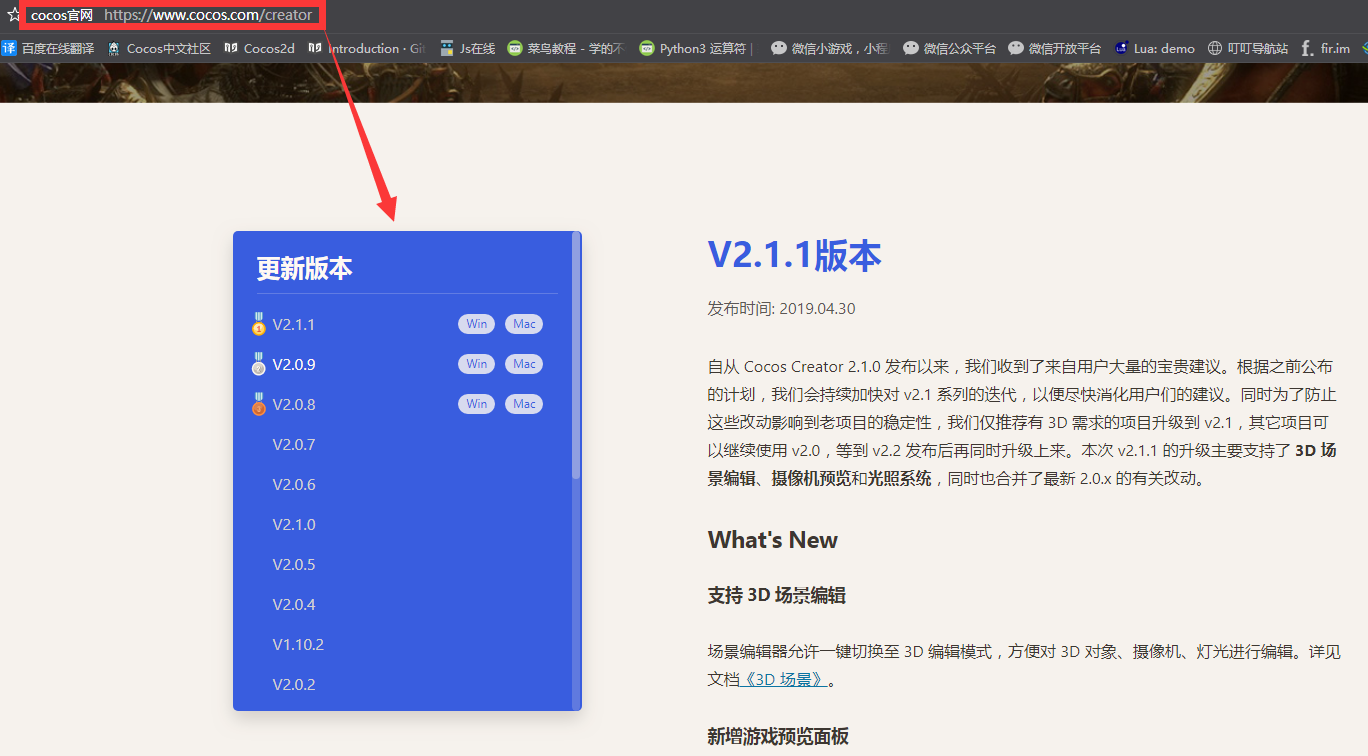Click the 发布时间: 2019.04.30 release date text
Viewport: 1368px width, 756px height.
click(782, 308)
